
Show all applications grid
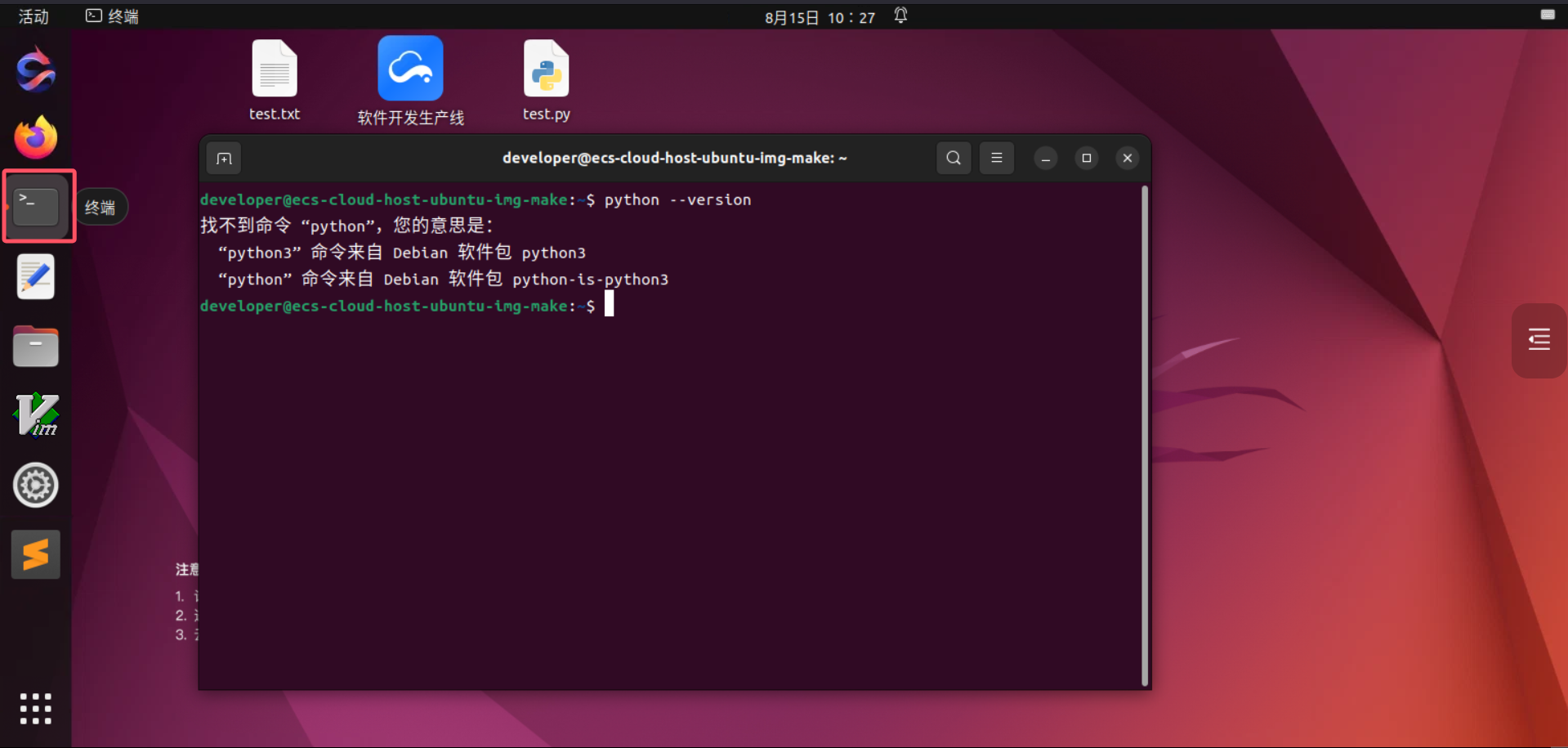(36, 709)
